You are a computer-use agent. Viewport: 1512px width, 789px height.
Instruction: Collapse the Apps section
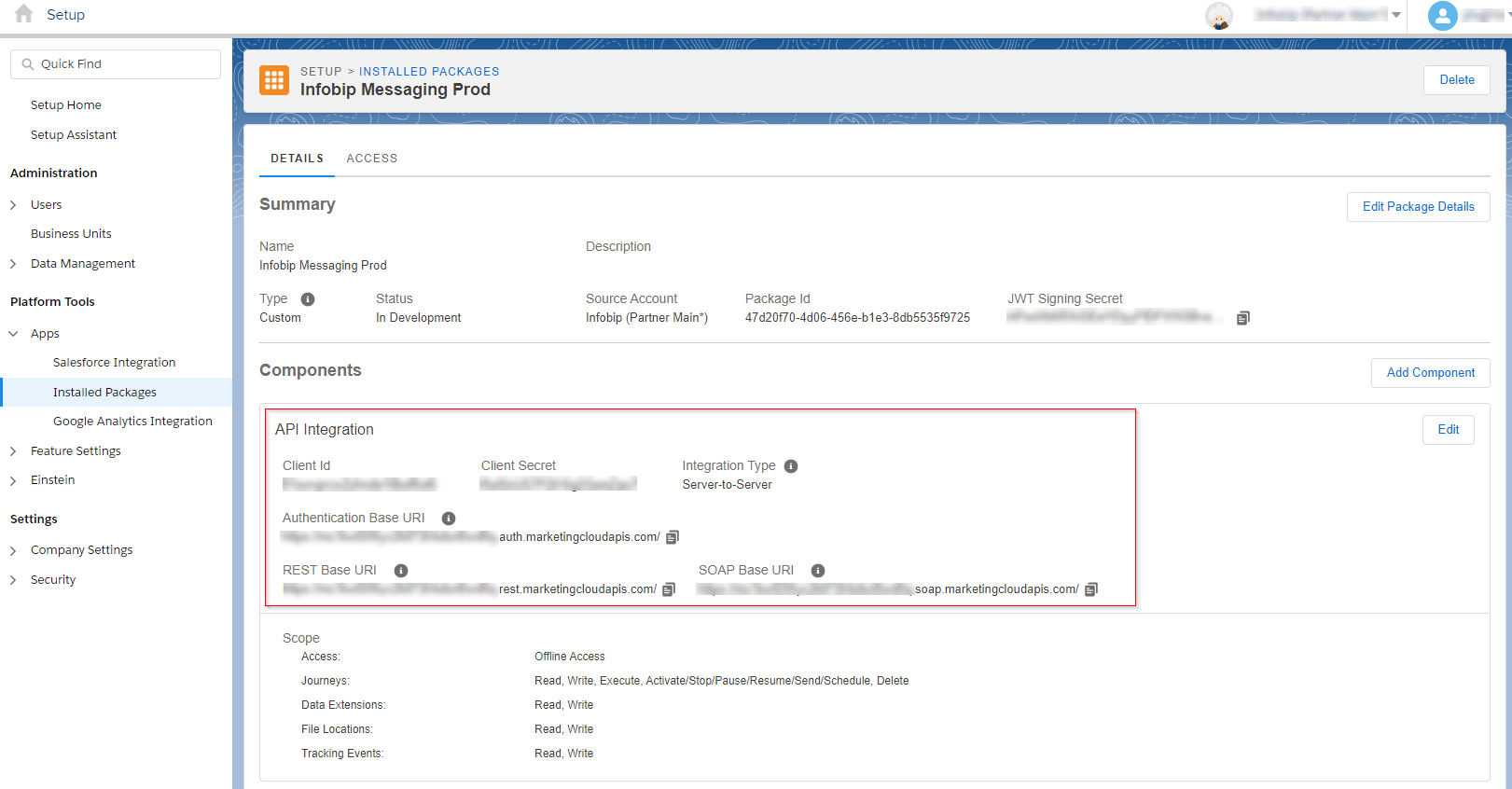click(14, 334)
